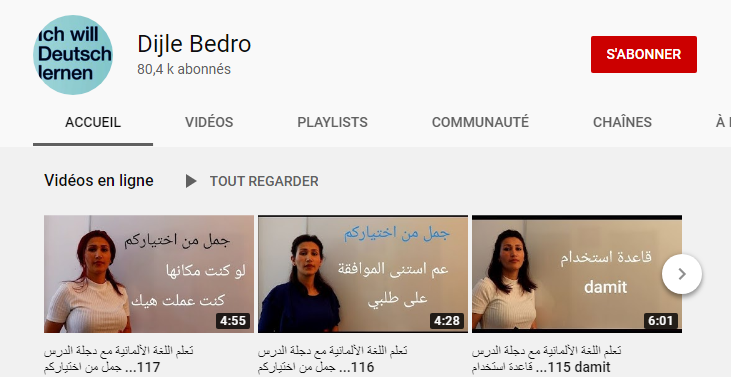This screenshot has width=731, height=377.
Task: Click the play icon beside Tout Regarder
Action: (x=191, y=181)
